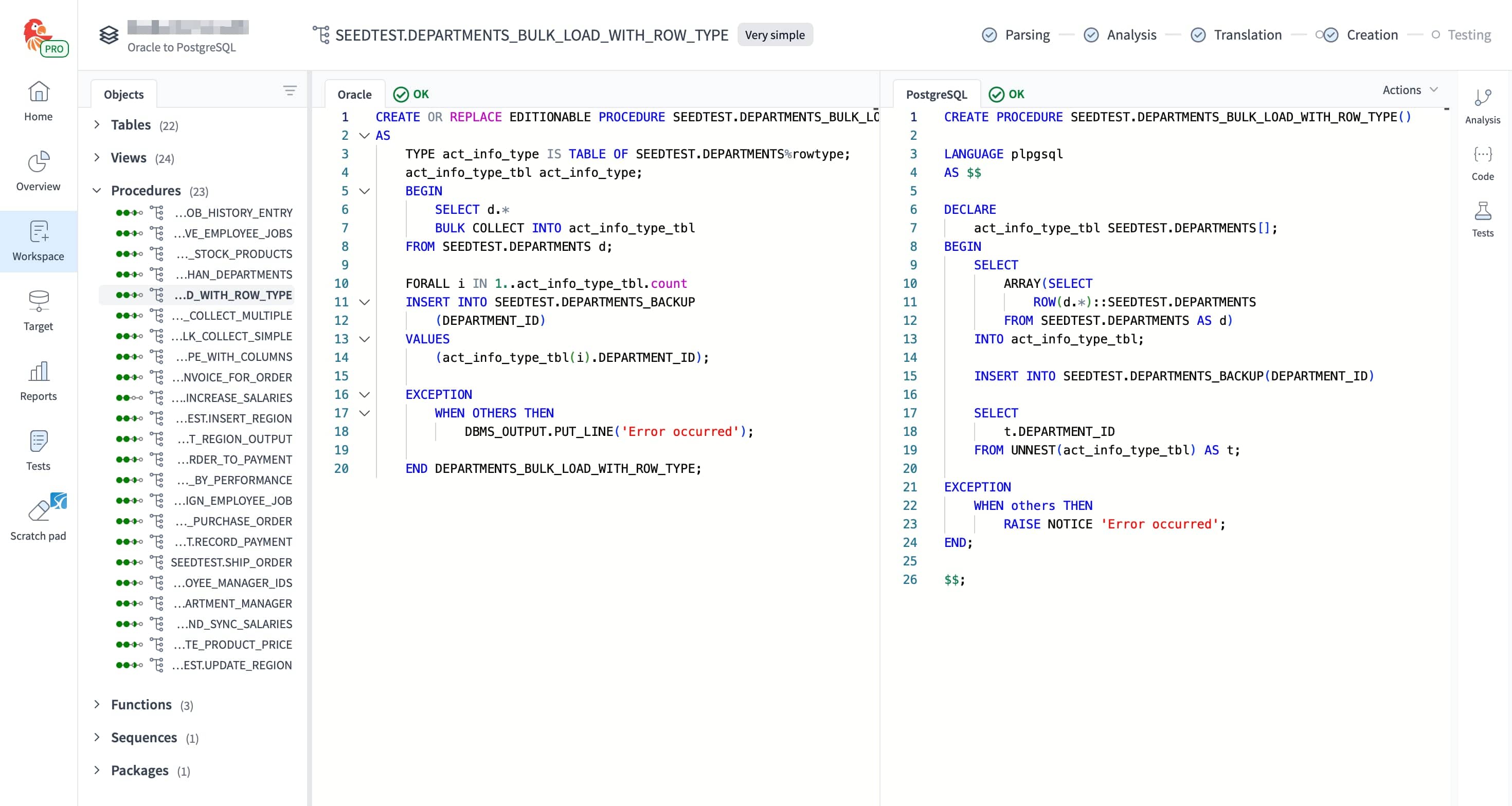
Task: Collapse the code fold on Oracle line 5
Action: click(x=365, y=191)
